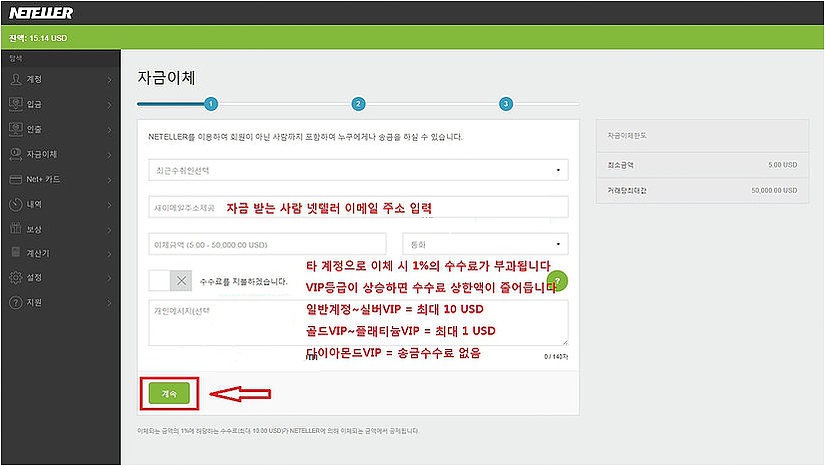Click the 계산기 calculator icon
This screenshot has height=466, width=825.
point(16,252)
